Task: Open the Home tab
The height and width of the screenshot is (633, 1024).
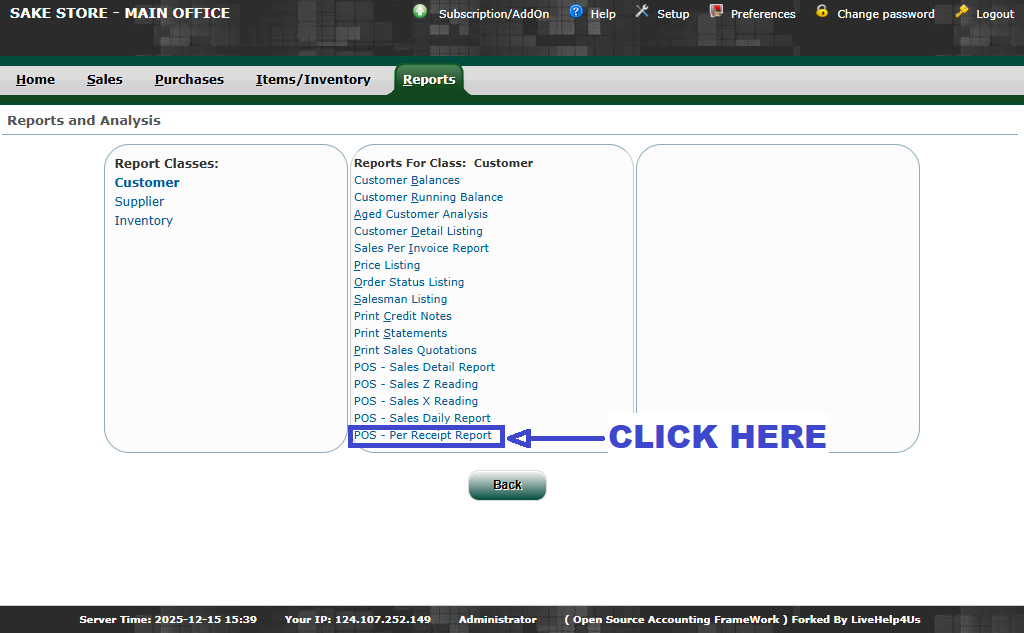Action: coord(35,80)
